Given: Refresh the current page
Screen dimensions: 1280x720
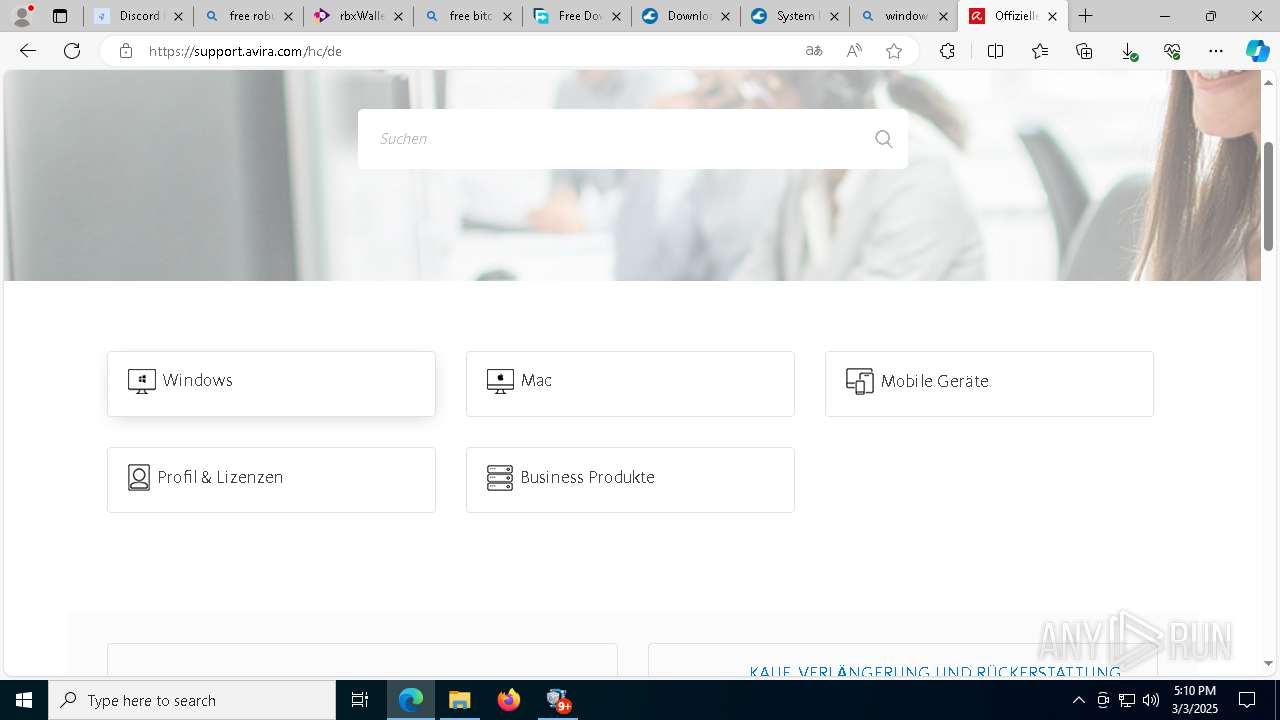Looking at the screenshot, I should point(72,51).
